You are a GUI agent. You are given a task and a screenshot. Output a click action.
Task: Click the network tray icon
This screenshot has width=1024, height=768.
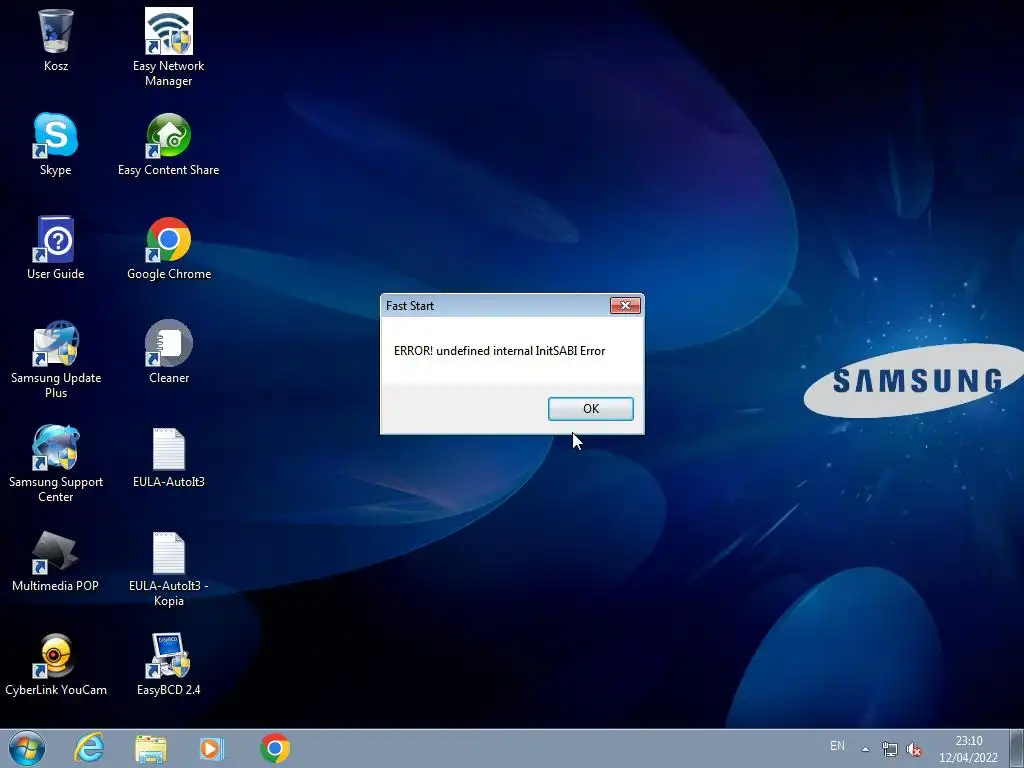pos(889,749)
